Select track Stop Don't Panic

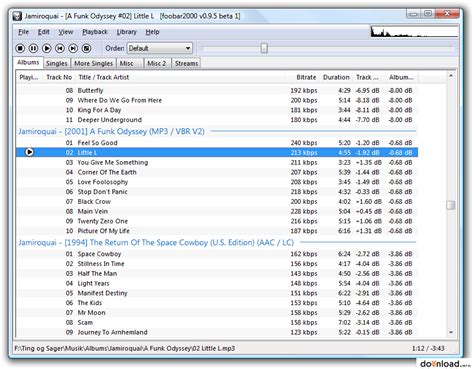click(217, 192)
